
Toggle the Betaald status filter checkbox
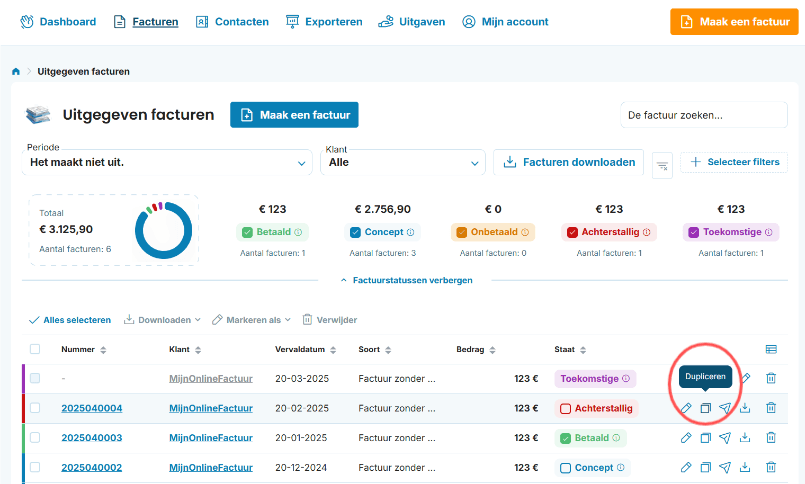click(247, 232)
